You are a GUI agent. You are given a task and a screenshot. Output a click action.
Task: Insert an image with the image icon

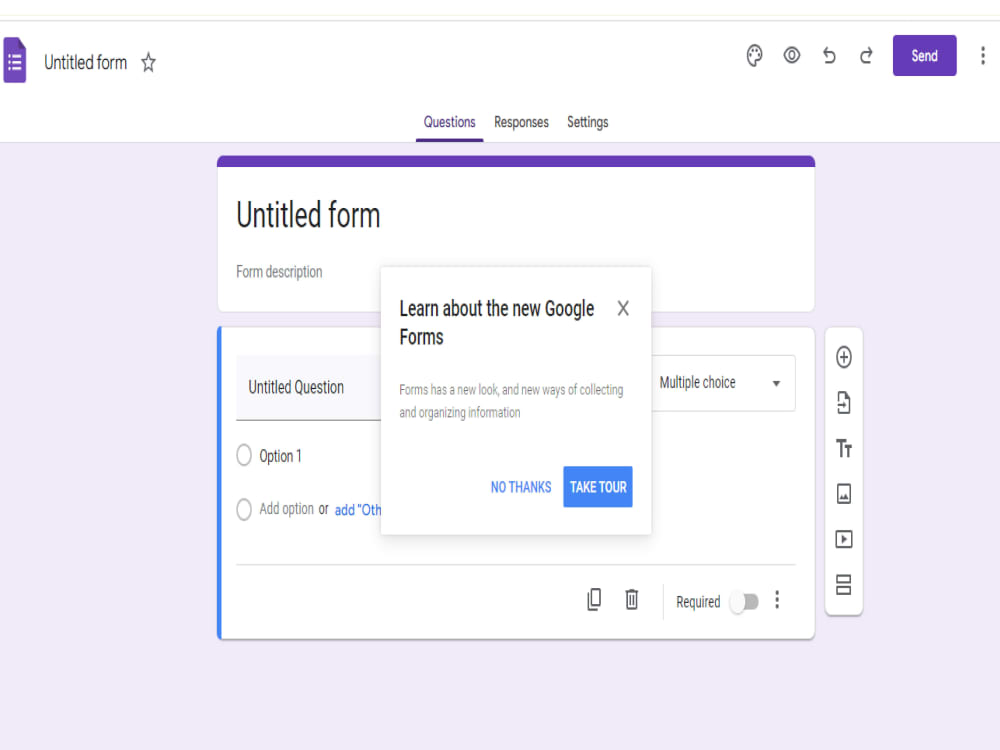pyautogui.click(x=843, y=493)
